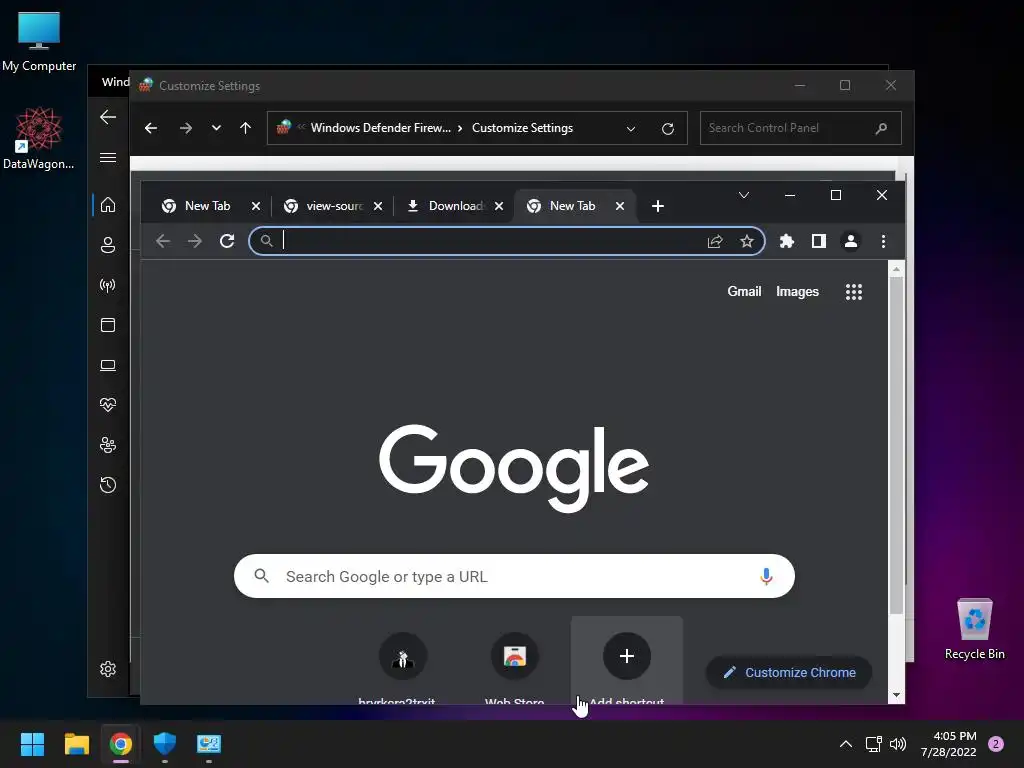Switch to the view-source tab
1024x768 pixels.
(325, 206)
